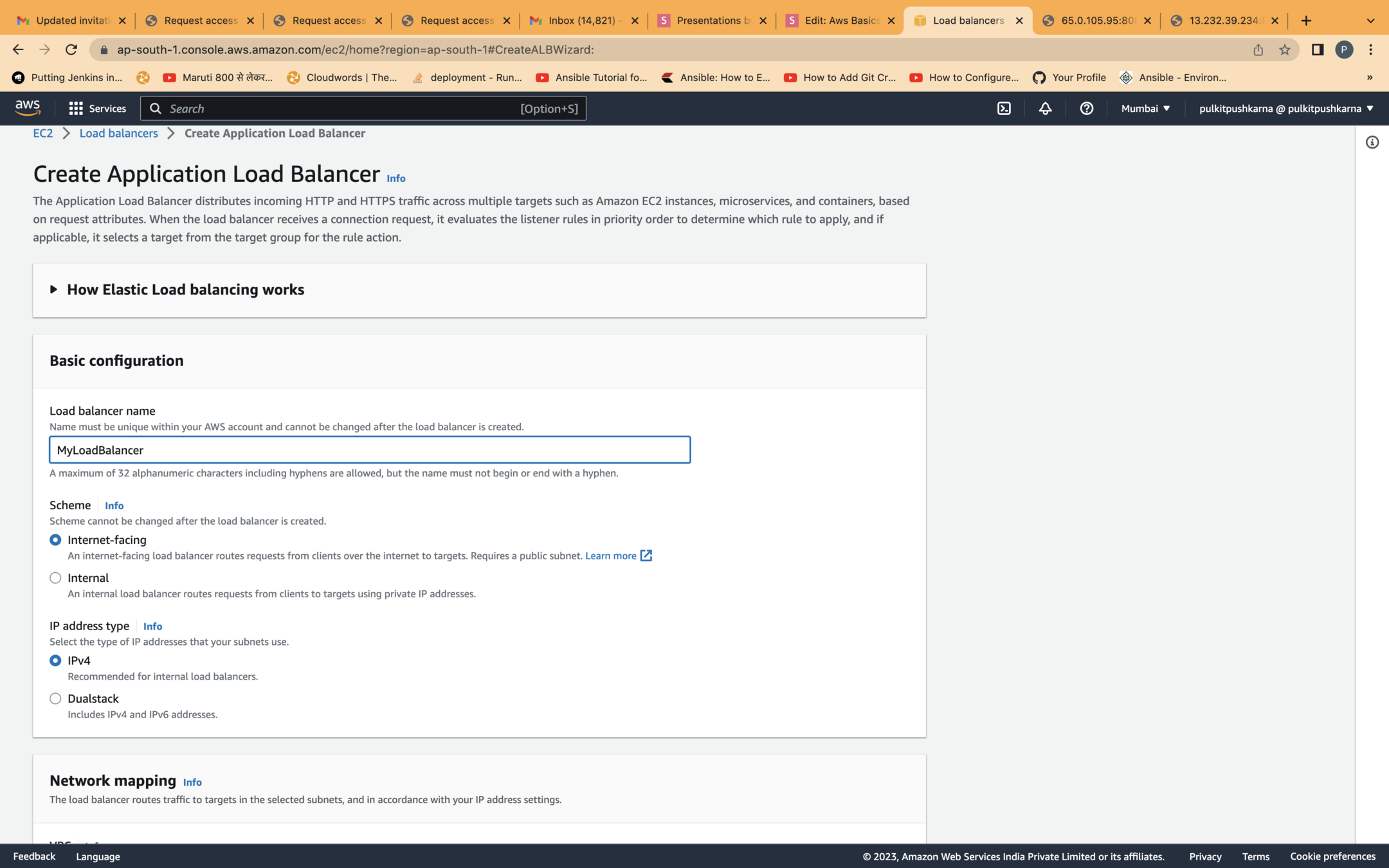Open the info panel circle icon

coord(1372,142)
